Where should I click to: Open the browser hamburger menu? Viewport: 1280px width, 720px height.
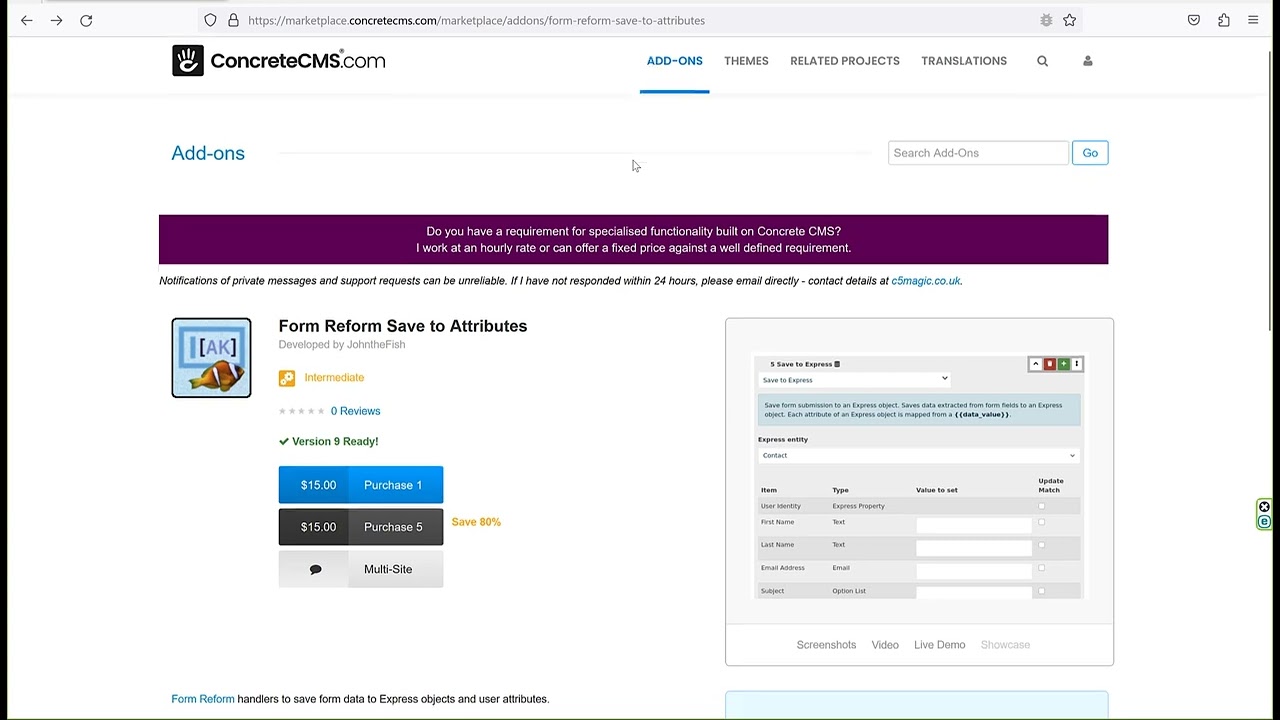(x=1253, y=20)
